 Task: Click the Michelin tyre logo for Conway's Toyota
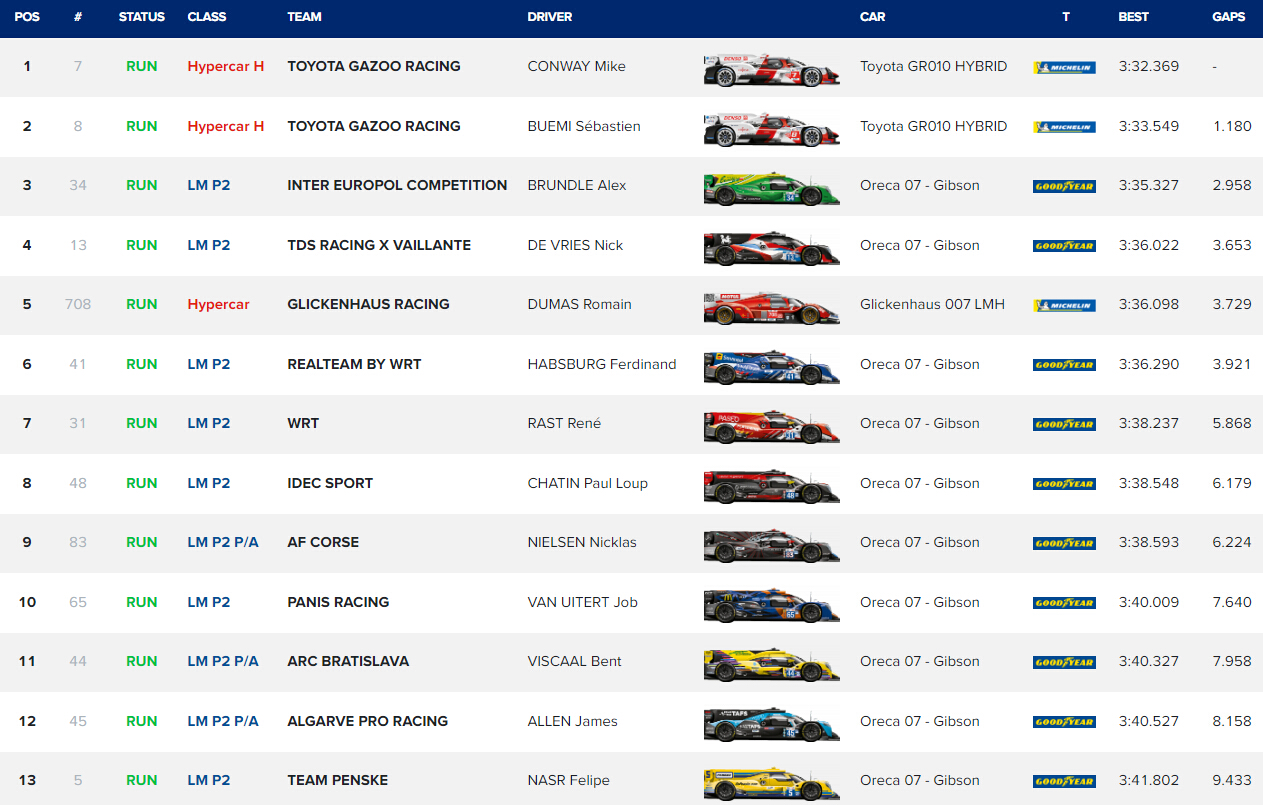tap(1064, 67)
